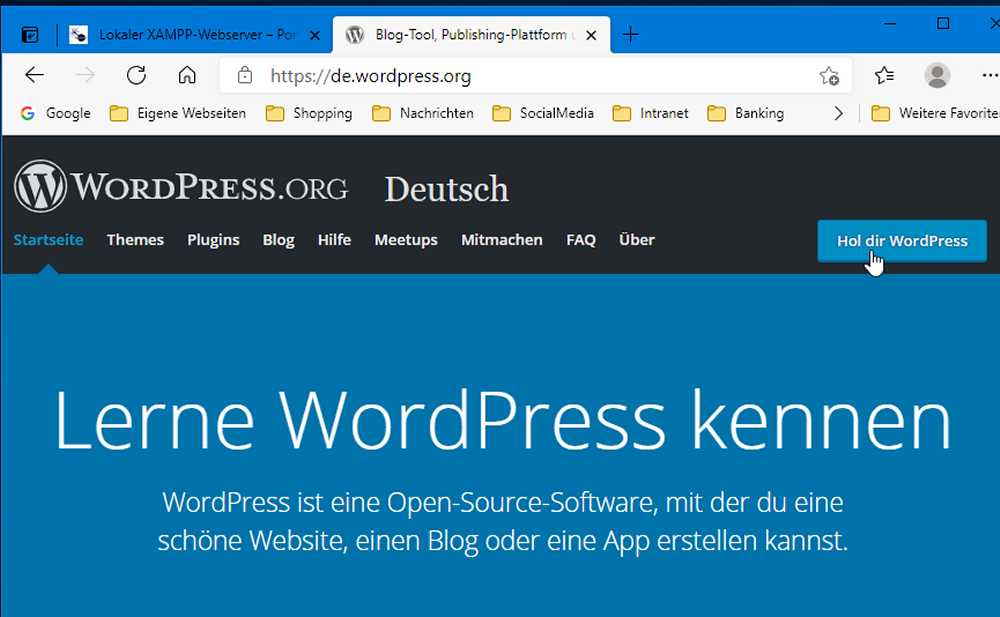The height and width of the screenshot is (617, 1000).
Task: Open the Weitere Favoriten folder
Action: [935, 114]
